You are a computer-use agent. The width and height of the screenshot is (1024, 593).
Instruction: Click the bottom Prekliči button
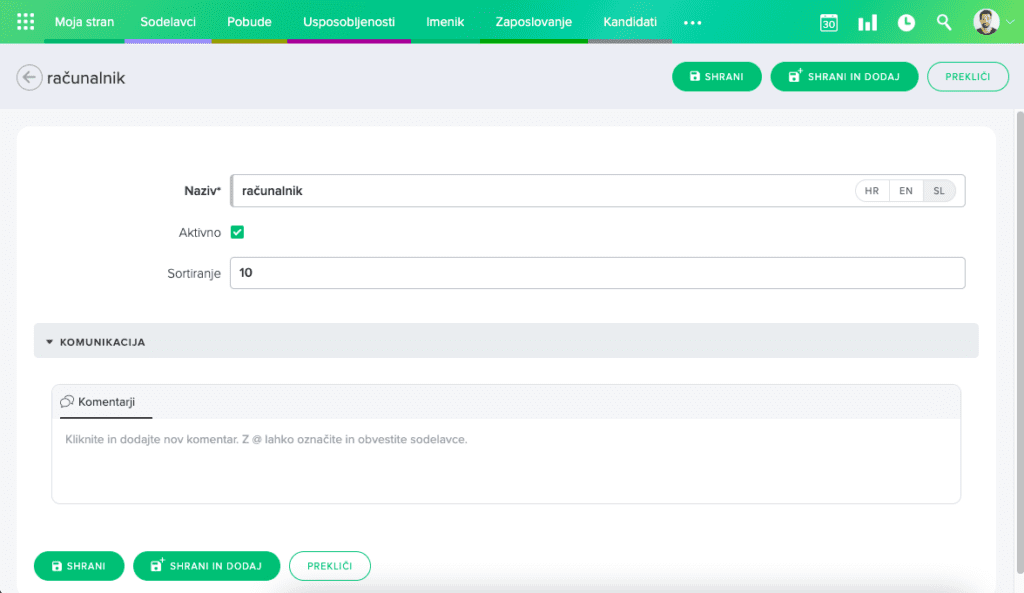[329, 566]
